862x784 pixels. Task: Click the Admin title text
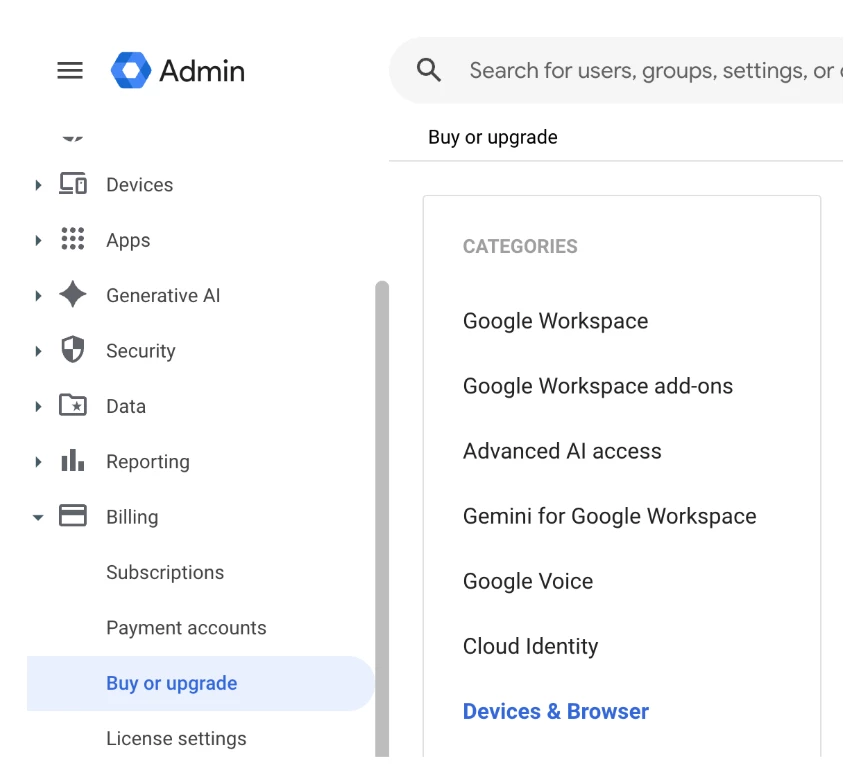point(202,71)
